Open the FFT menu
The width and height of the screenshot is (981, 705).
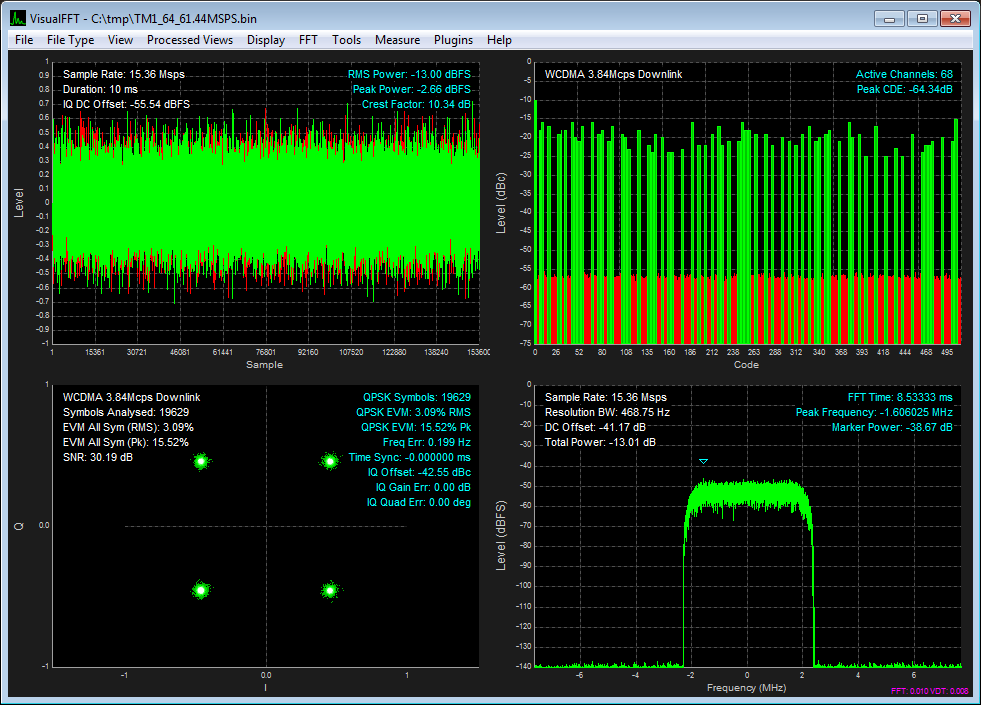pyautogui.click(x=308, y=40)
